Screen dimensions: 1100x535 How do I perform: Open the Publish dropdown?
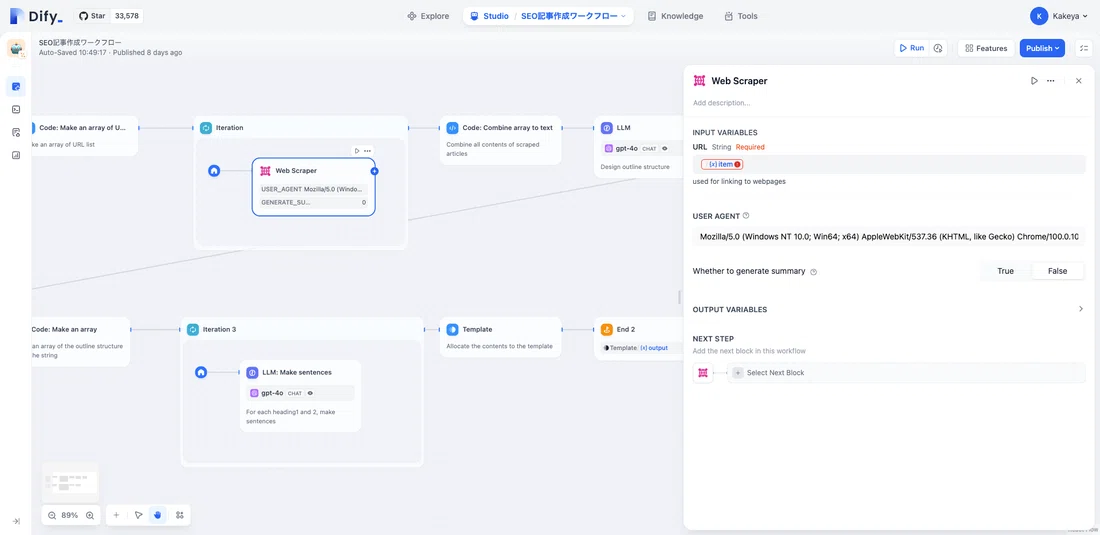tap(1042, 48)
